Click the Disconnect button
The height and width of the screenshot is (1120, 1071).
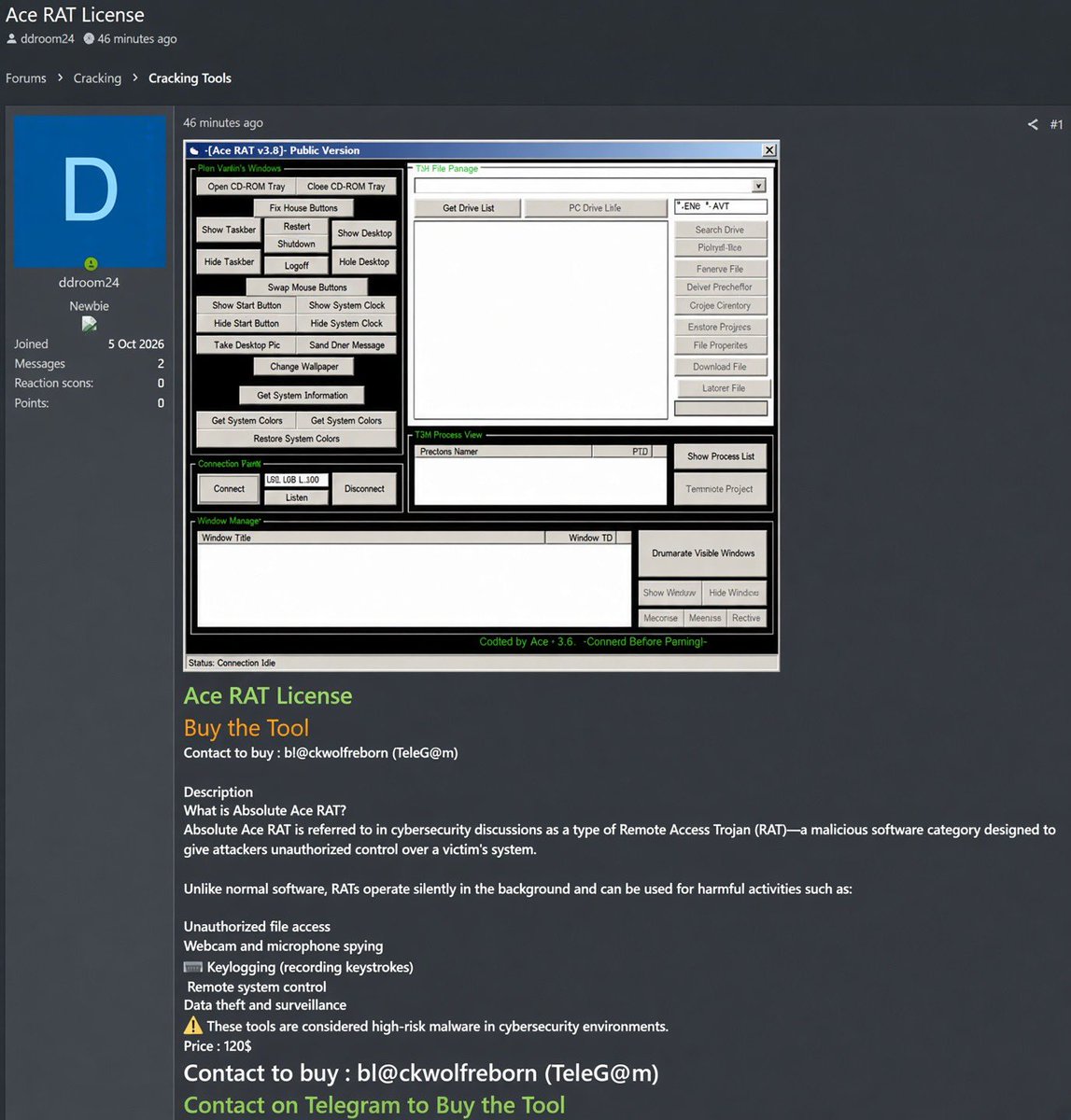coord(364,489)
